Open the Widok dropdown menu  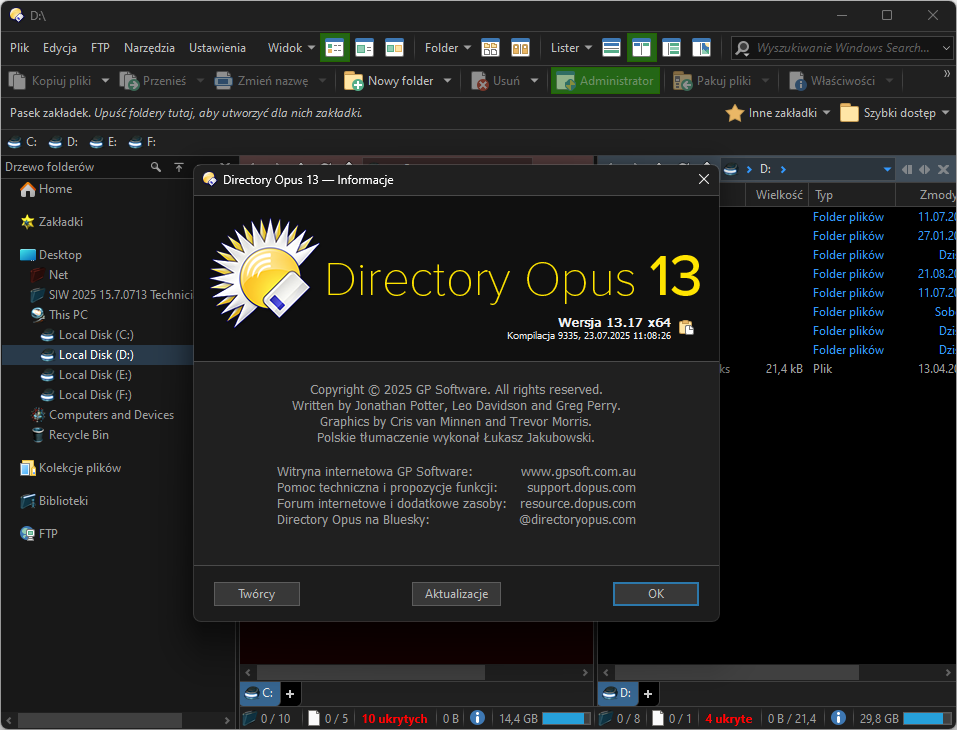[291, 48]
